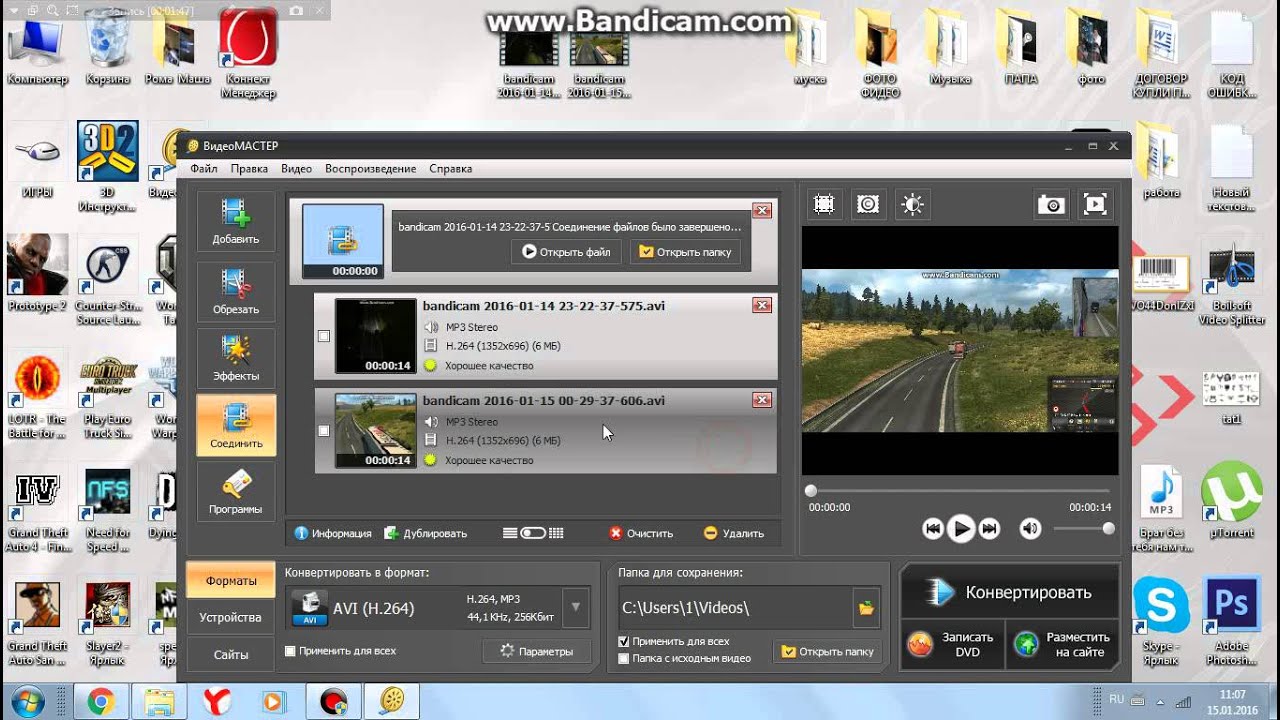Open the Программы section
The height and width of the screenshot is (720, 1280).
tap(235, 492)
